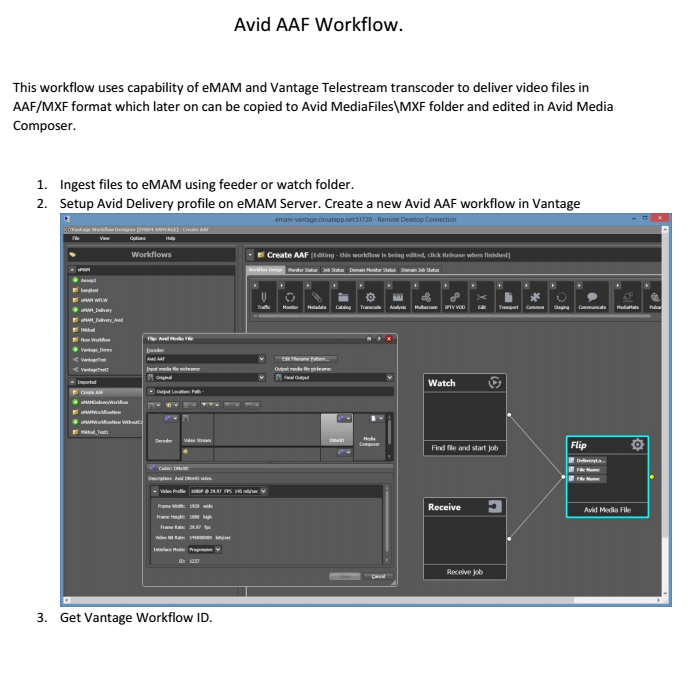Click the yellow output pin on Flip node

652,477
